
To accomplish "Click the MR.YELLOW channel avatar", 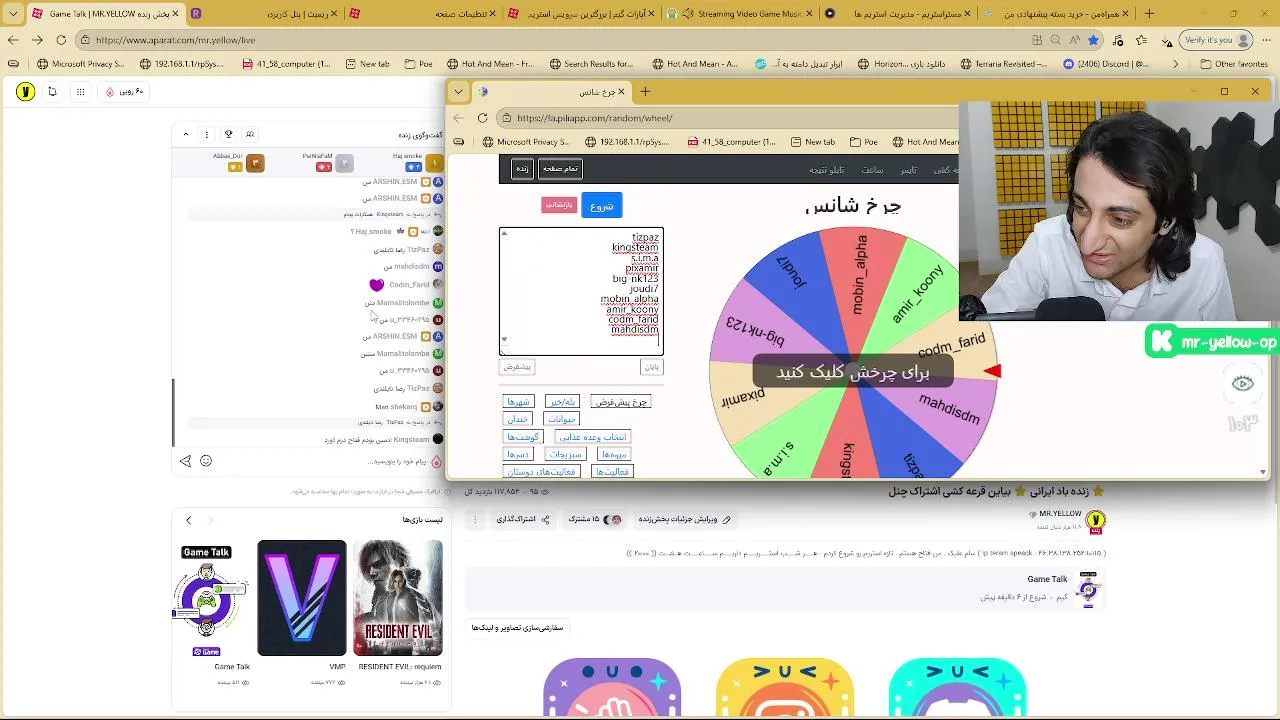I will pyautogui.click(x=1096, y=520).
